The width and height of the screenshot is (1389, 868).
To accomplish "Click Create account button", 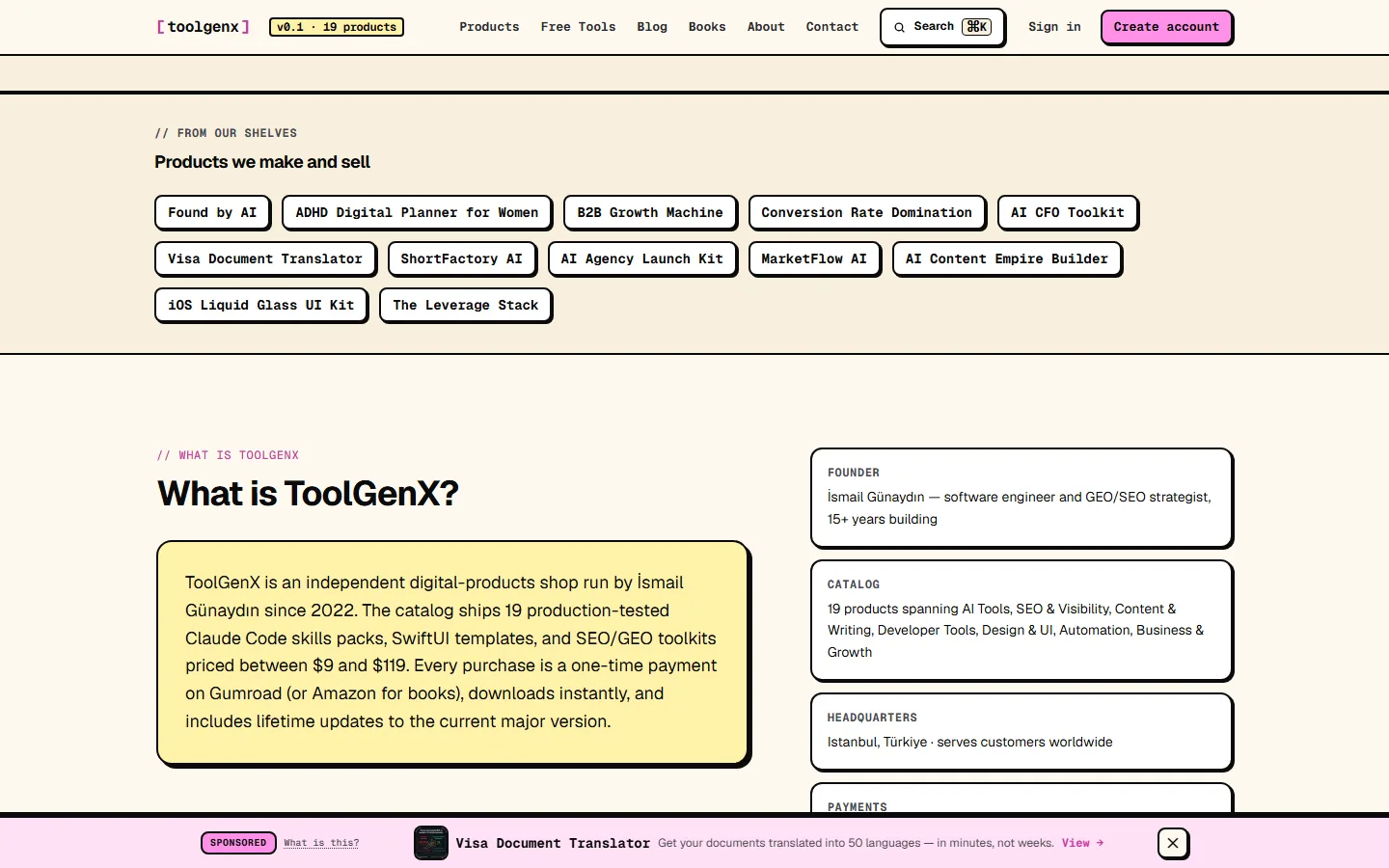I will pos(1166,27).
